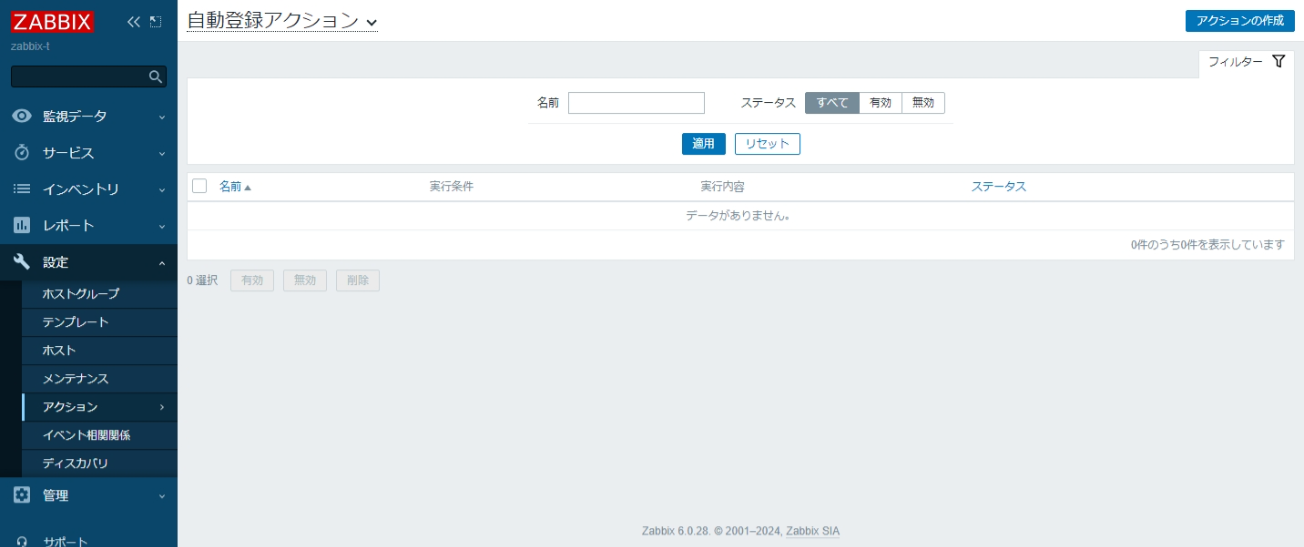Click the サポート menu label

click(65, 541)
